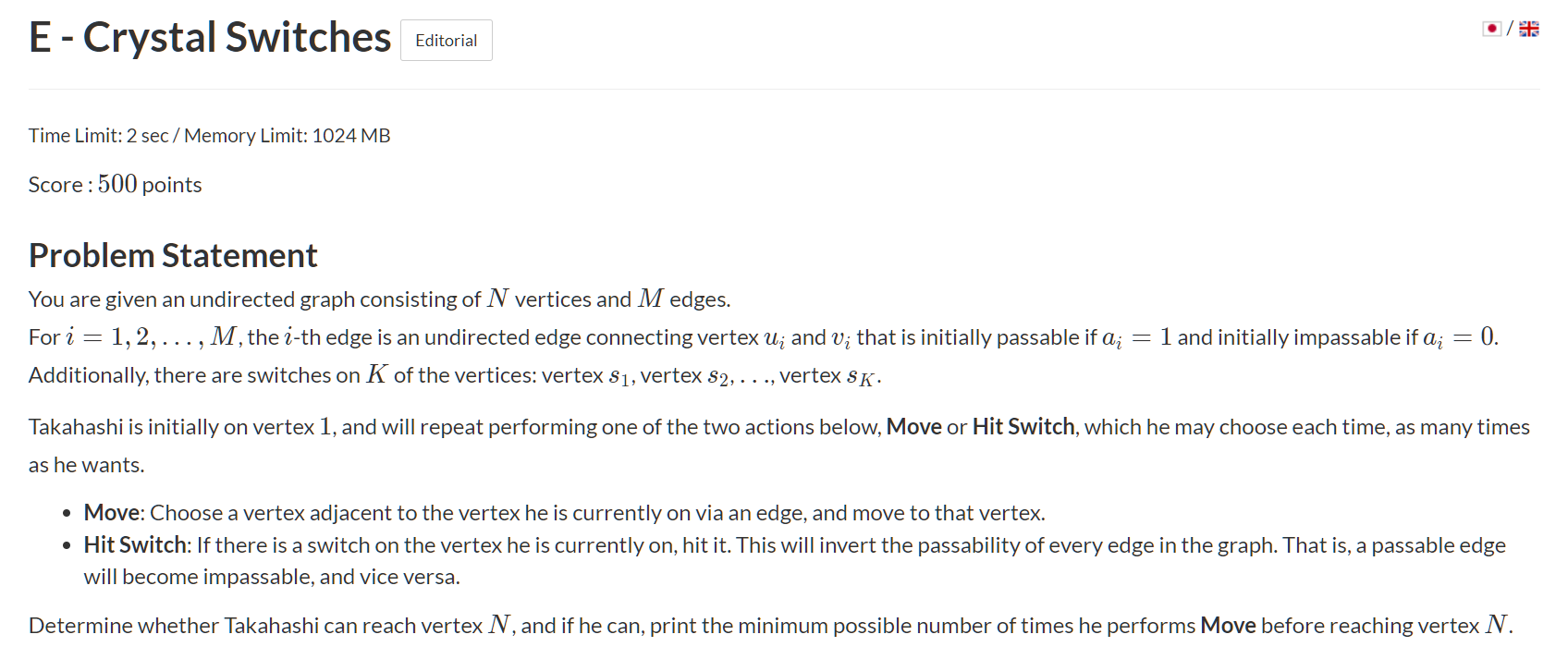Click the 'a_i = 0' math expression
This screenshot has height=659, width=1568.
[x=1460, y=337]
